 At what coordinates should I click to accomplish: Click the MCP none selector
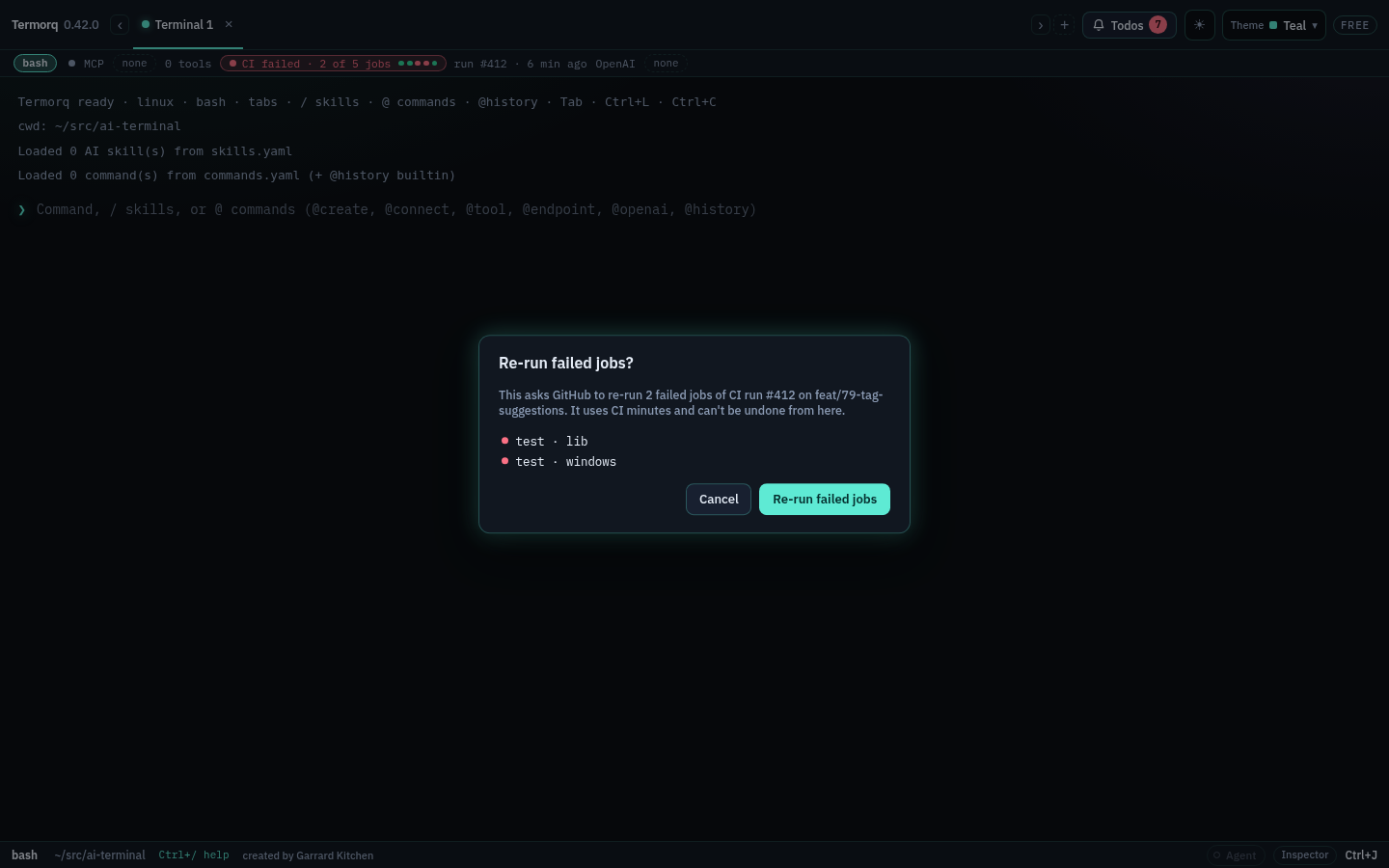[134, 64]
